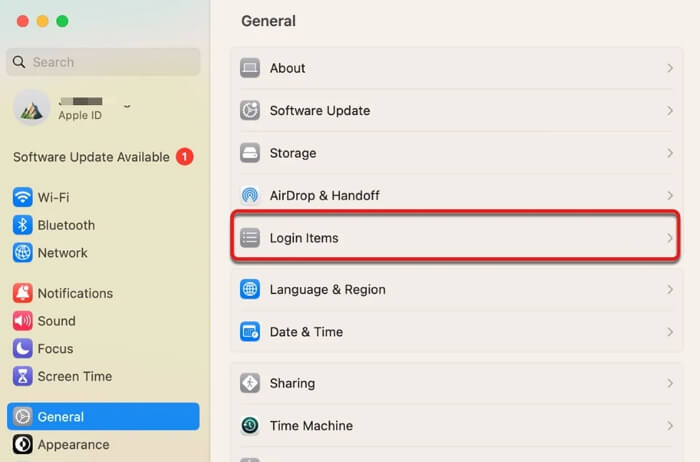Open Time Machine settings row

[x=456, y=425]
